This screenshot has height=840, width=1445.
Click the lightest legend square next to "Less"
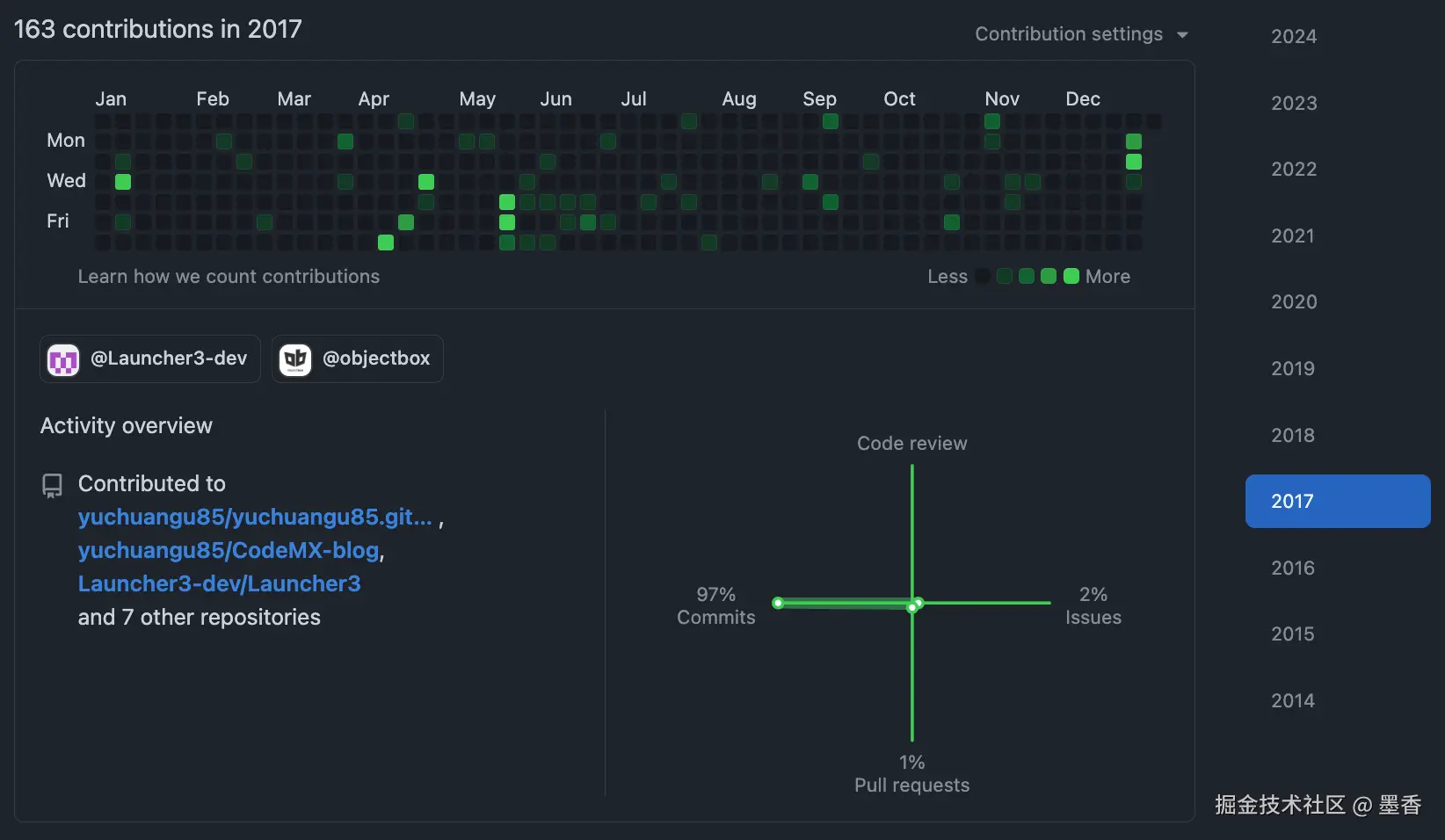[982, 276]
